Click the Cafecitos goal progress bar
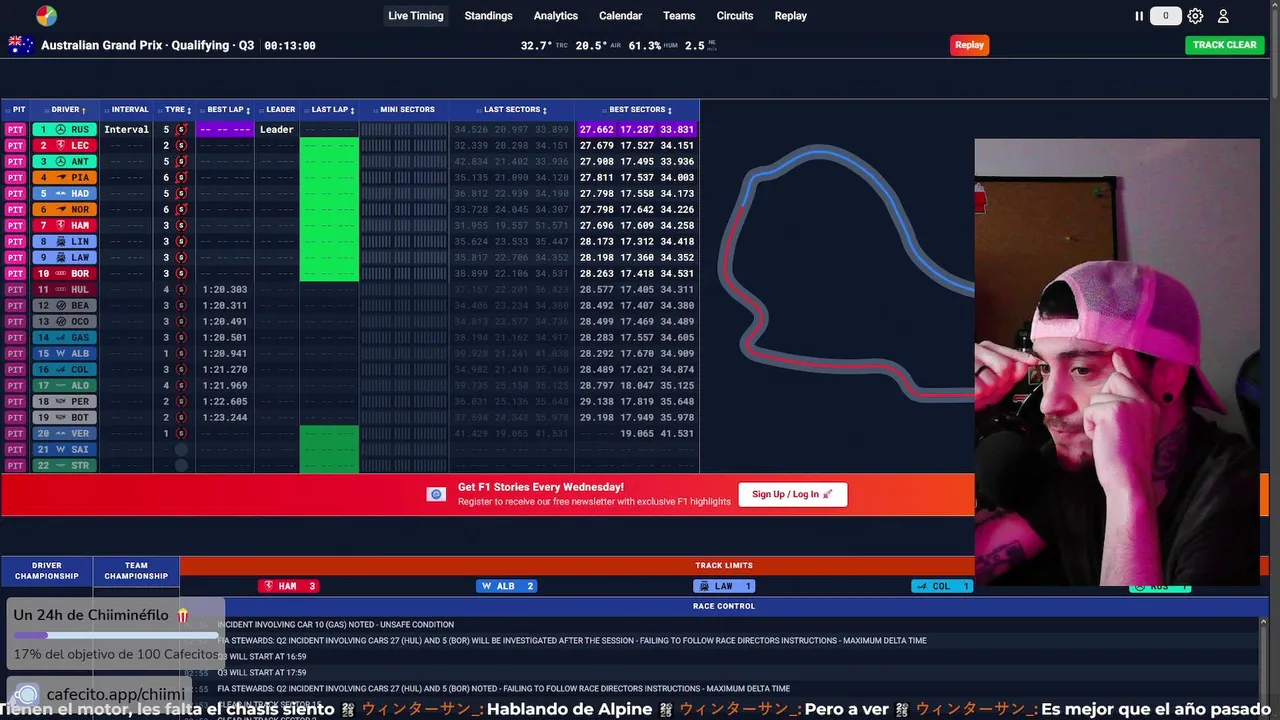This screenshot has width=1280, height=720. coord(115,635)
